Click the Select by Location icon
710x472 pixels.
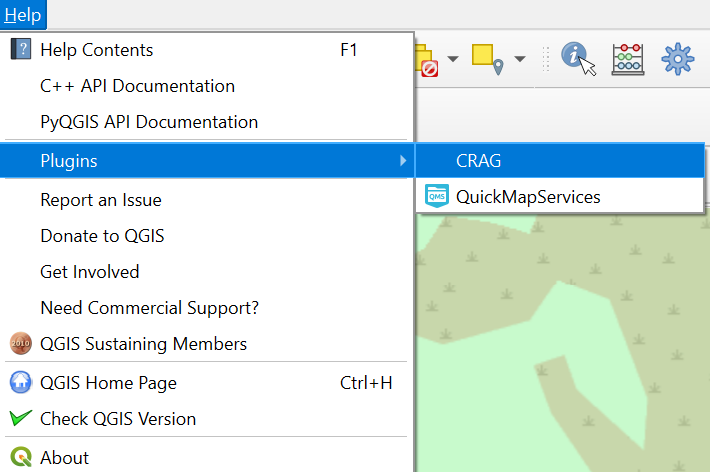click(x=488, y=59)
